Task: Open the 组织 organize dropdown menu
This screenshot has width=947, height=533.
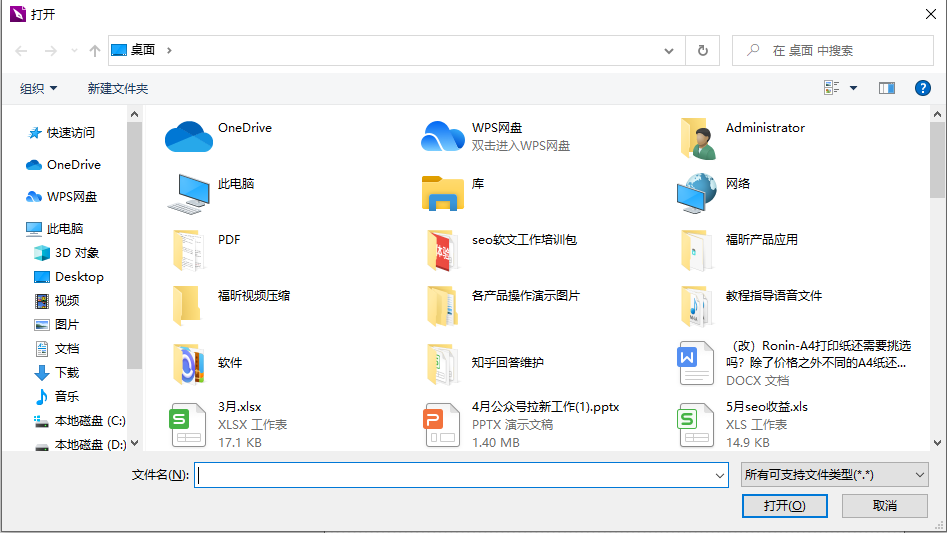Action: click(x=38, y=89)
